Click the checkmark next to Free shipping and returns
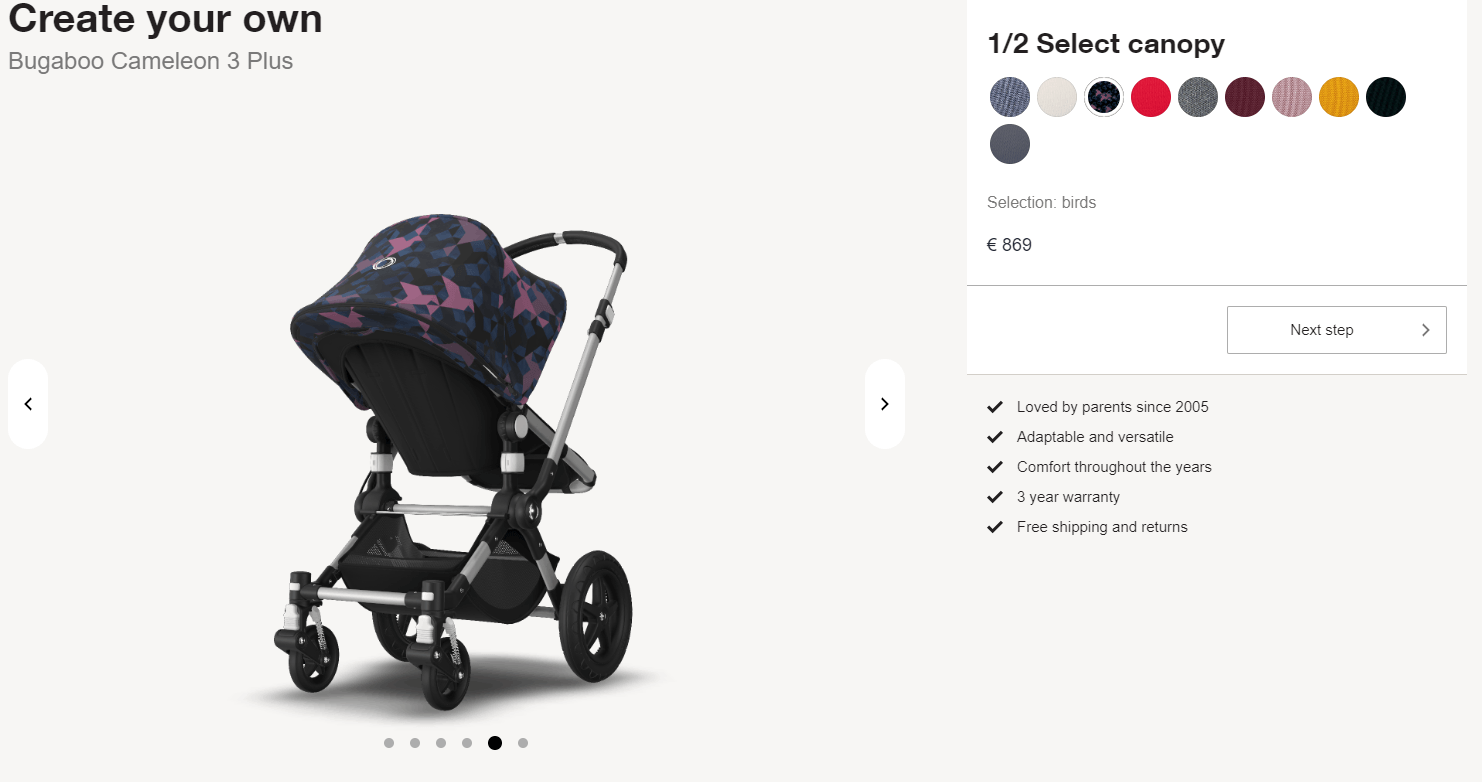This screenshot has height=782, width=1482. (x=995, y=526)
